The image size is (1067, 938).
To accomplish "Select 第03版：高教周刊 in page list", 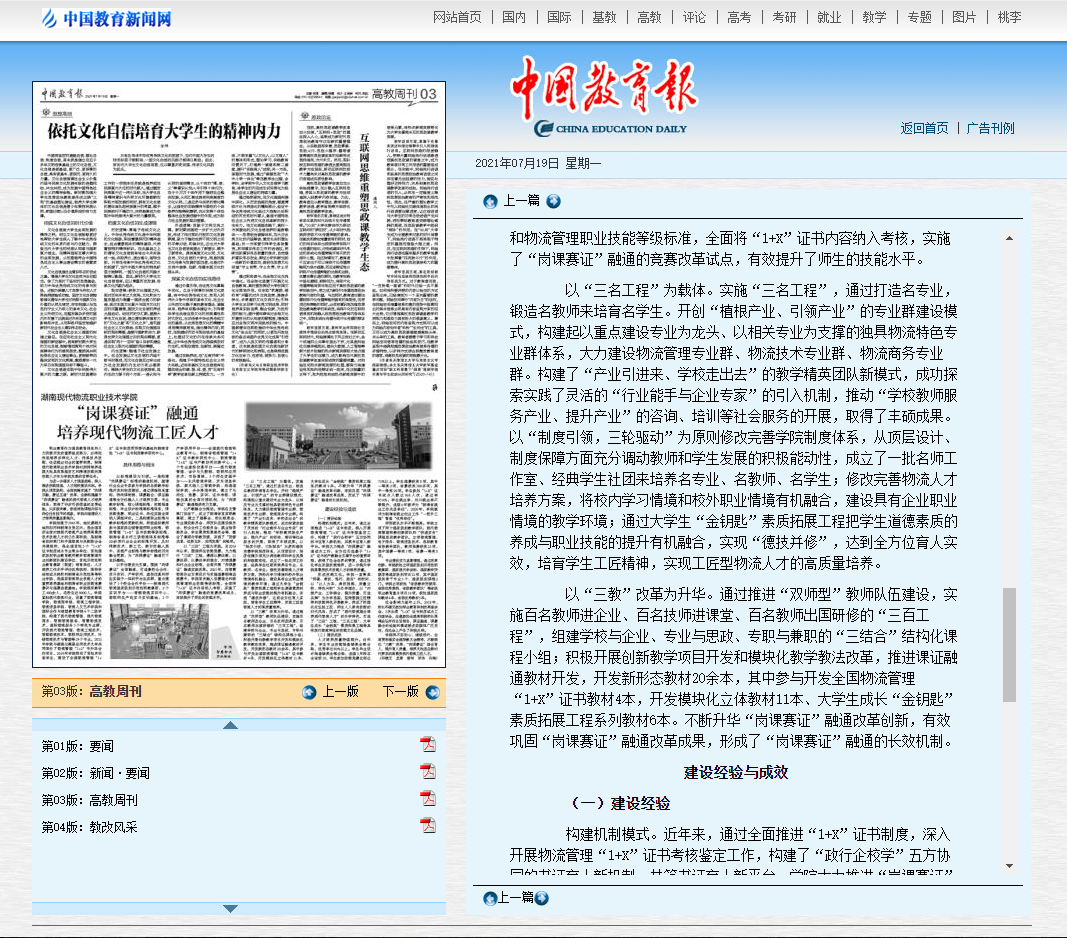I will pyautogui.click(x=89, y=800).
